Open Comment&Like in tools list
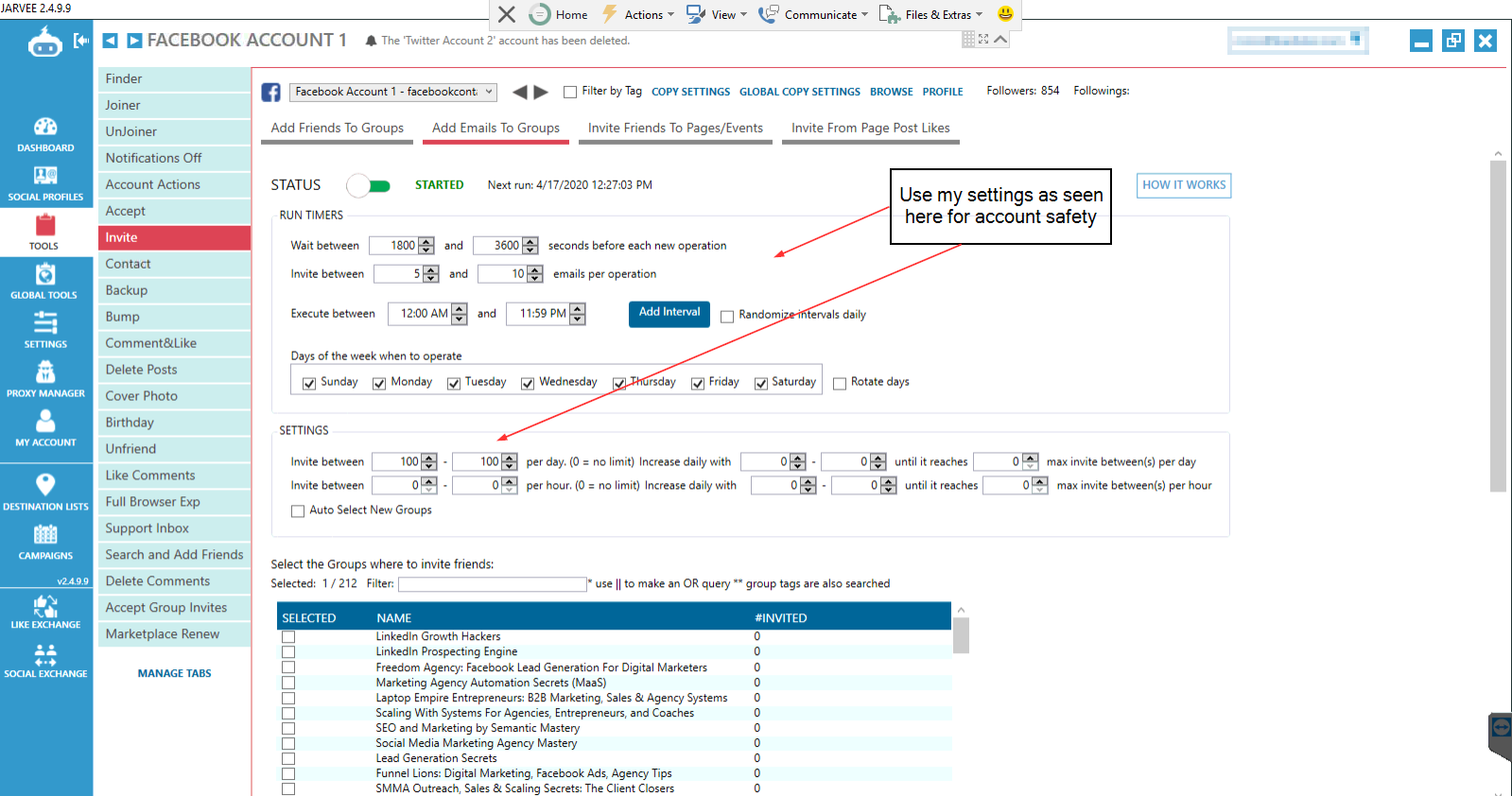 pyautogui.click(x=175, y=344)
